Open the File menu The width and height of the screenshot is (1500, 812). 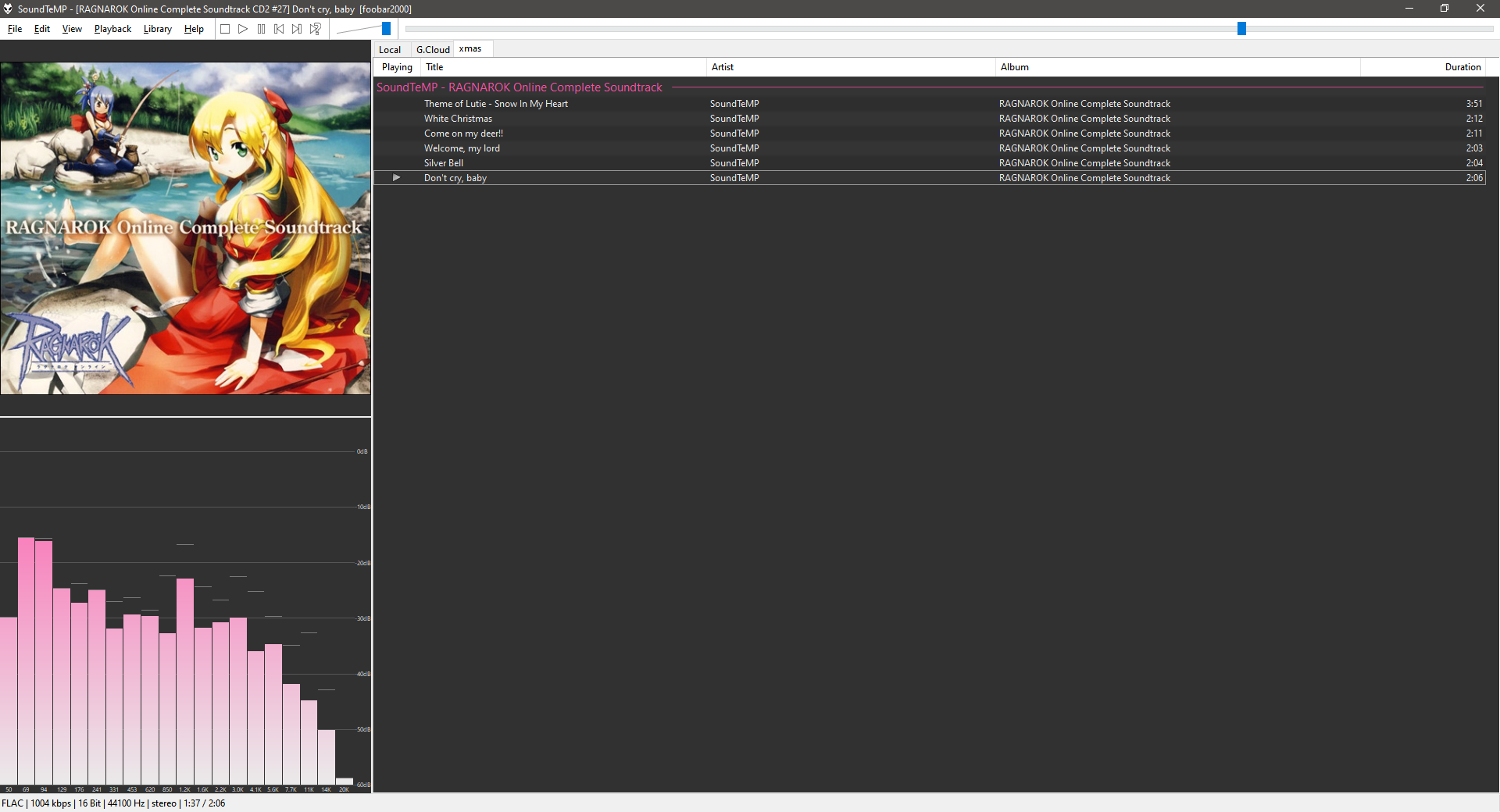click(15, 29)
